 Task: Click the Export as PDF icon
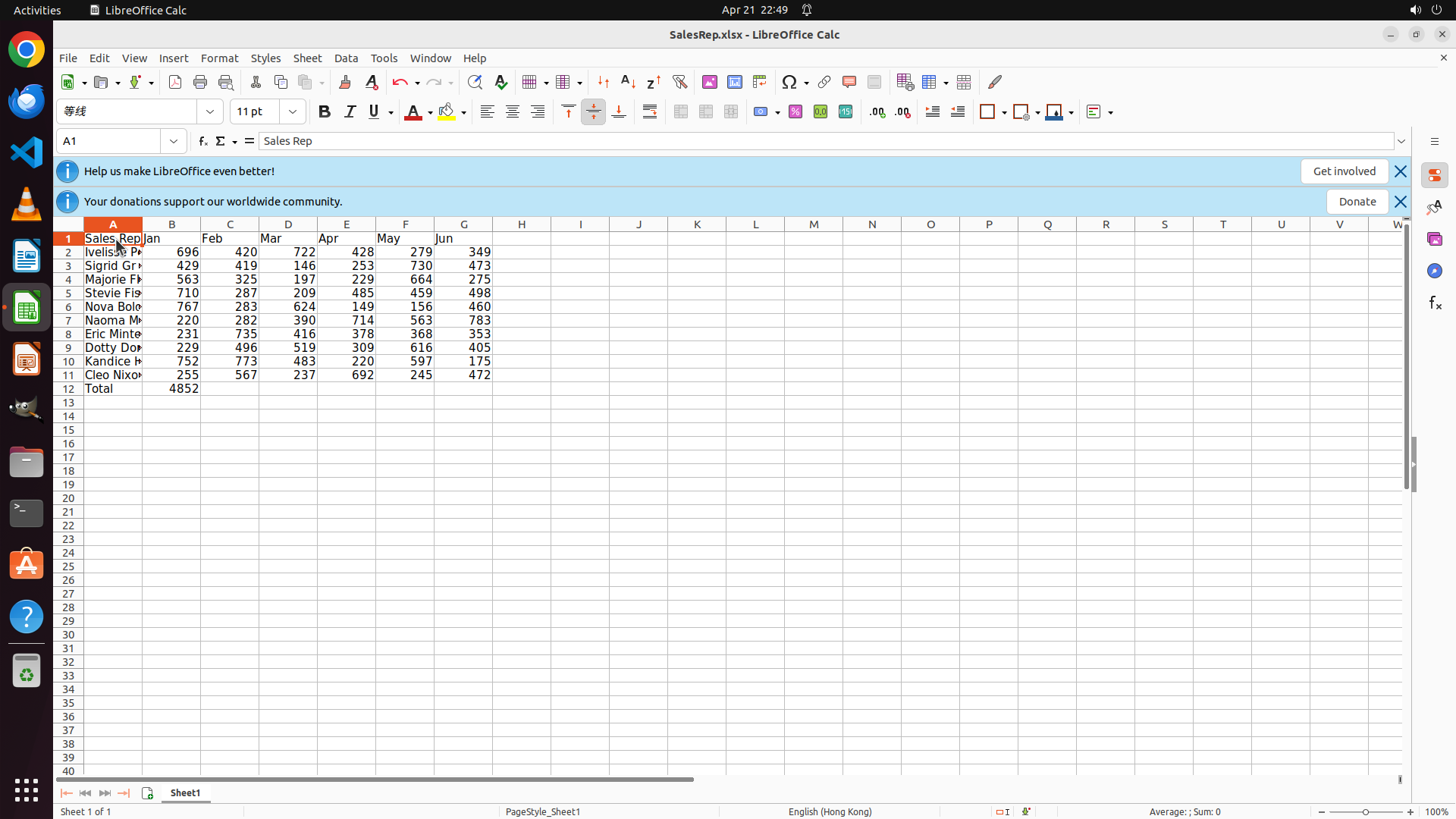point(175,82)
